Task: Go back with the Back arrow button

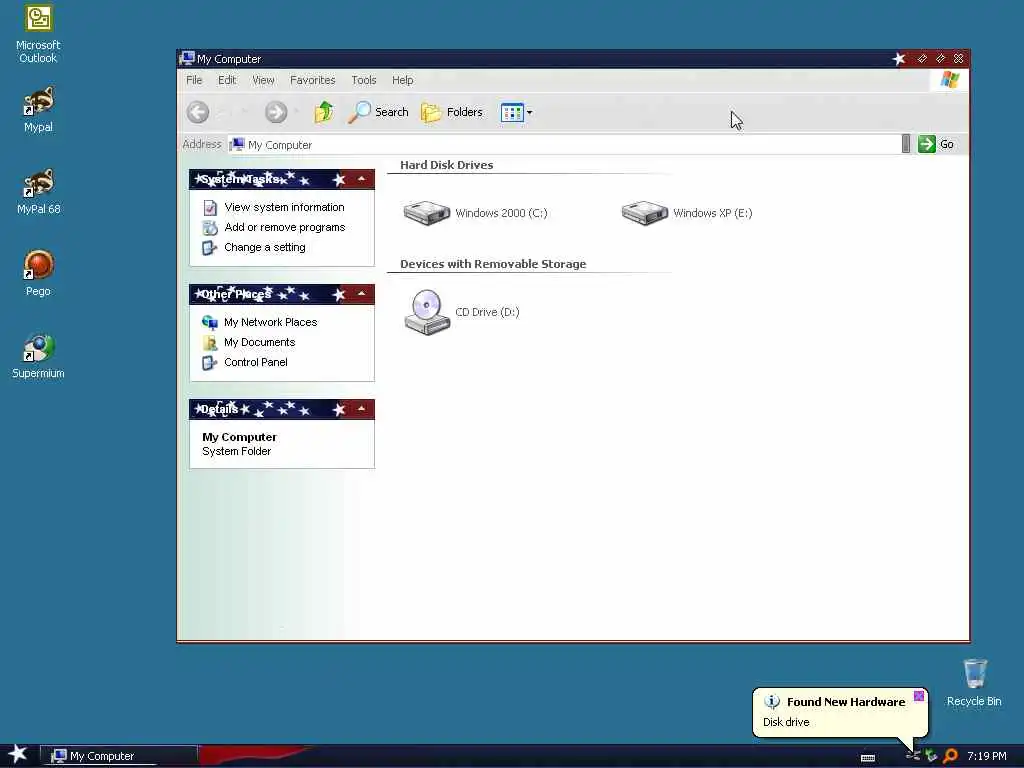Action: click(x=198, y=112)
